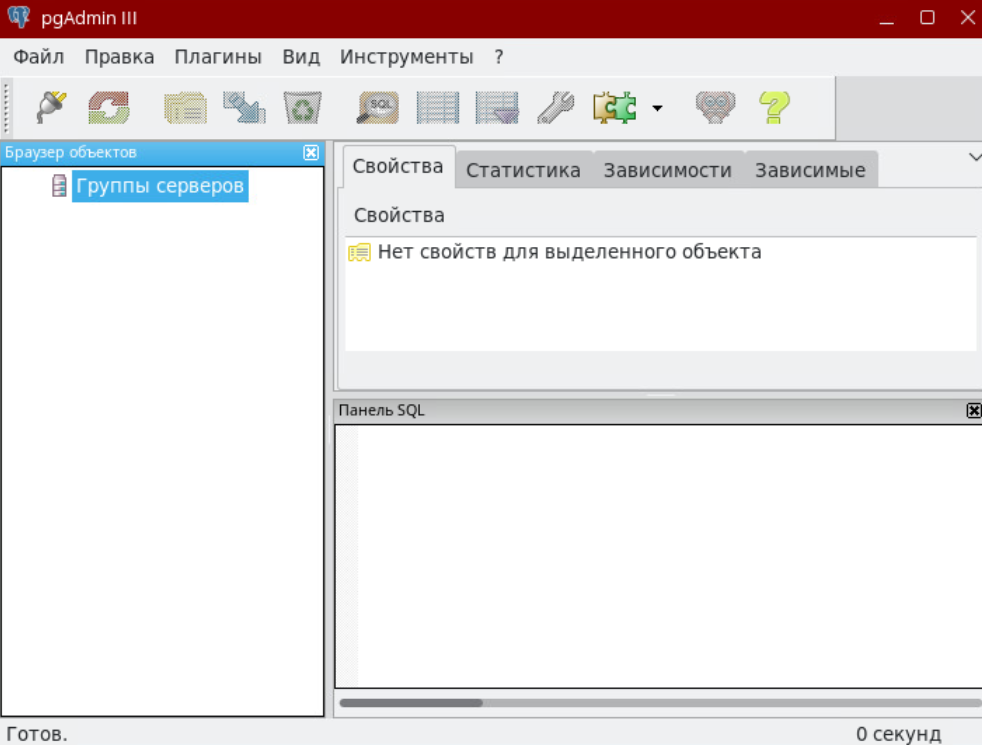Click the Maintenance wrench icon
Image resolution: width=982 pixels, height=745 pixels.
(x=556, y=107)
